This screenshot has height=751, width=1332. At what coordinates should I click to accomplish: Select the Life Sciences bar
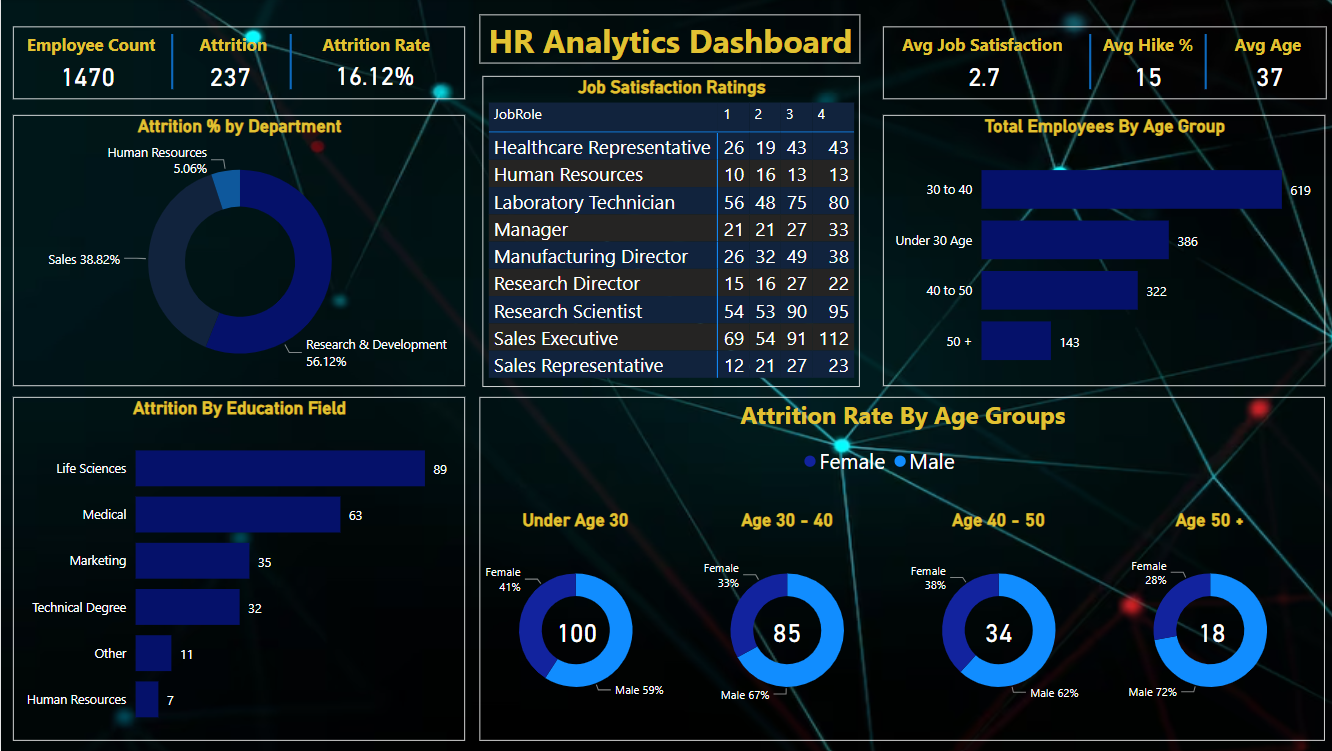coord(280,468)
